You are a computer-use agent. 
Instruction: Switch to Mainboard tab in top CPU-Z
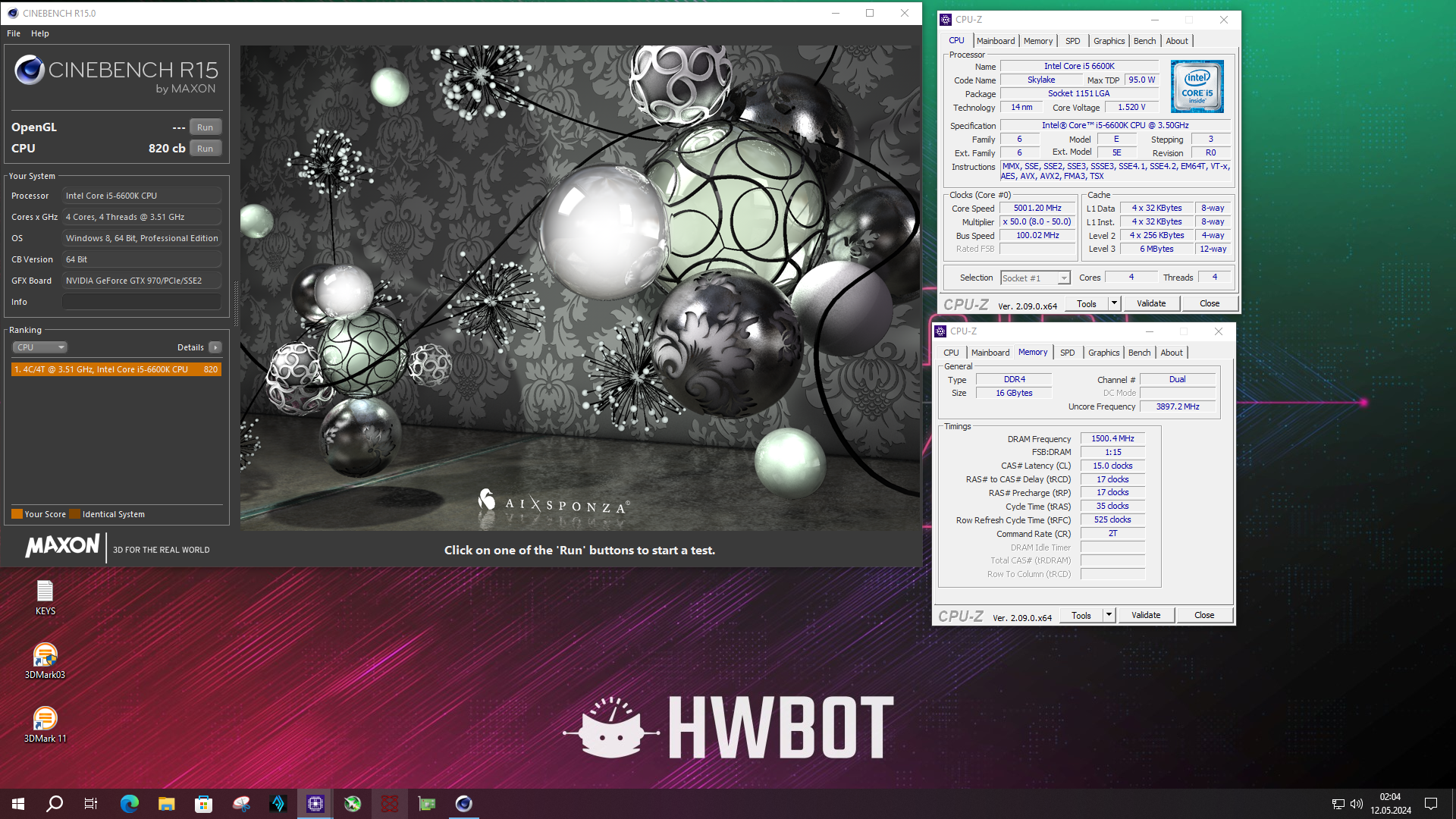[996, 41]
